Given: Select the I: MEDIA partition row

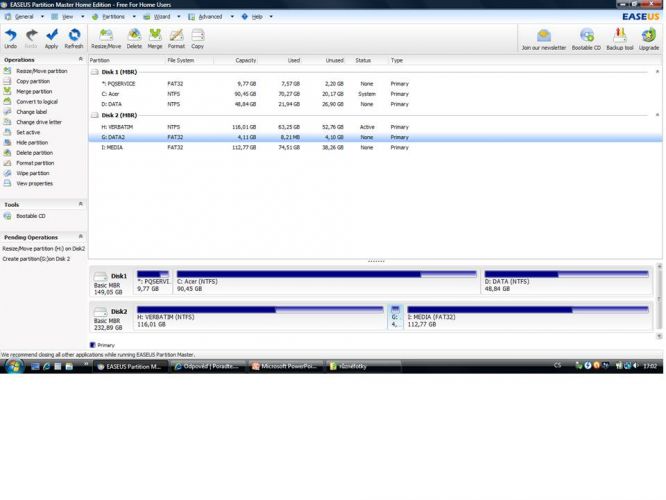Looking at the screenshot, I should [x=375, y=147].
